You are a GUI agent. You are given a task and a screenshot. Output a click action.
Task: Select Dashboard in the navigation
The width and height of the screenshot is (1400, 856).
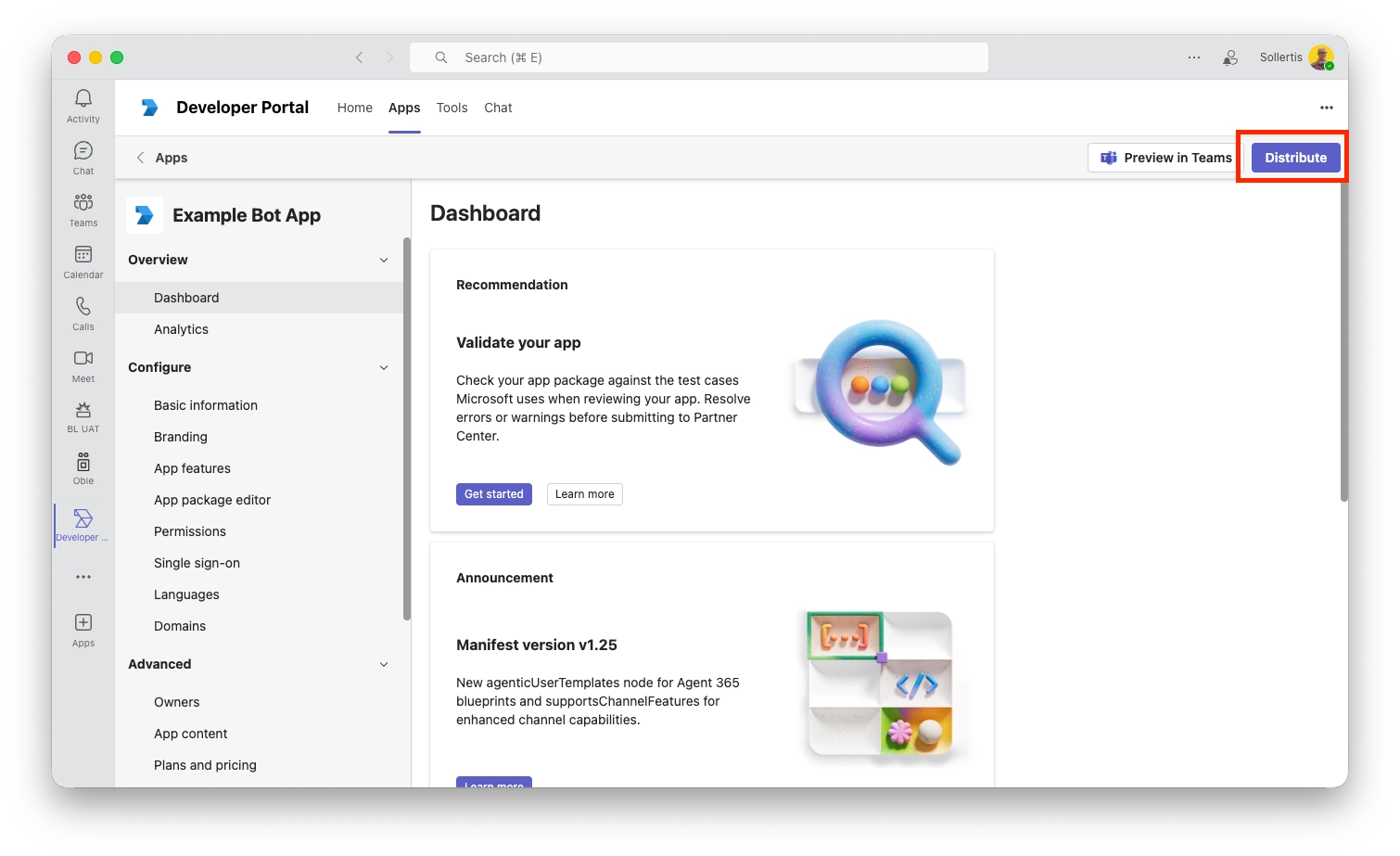[260, 298]
